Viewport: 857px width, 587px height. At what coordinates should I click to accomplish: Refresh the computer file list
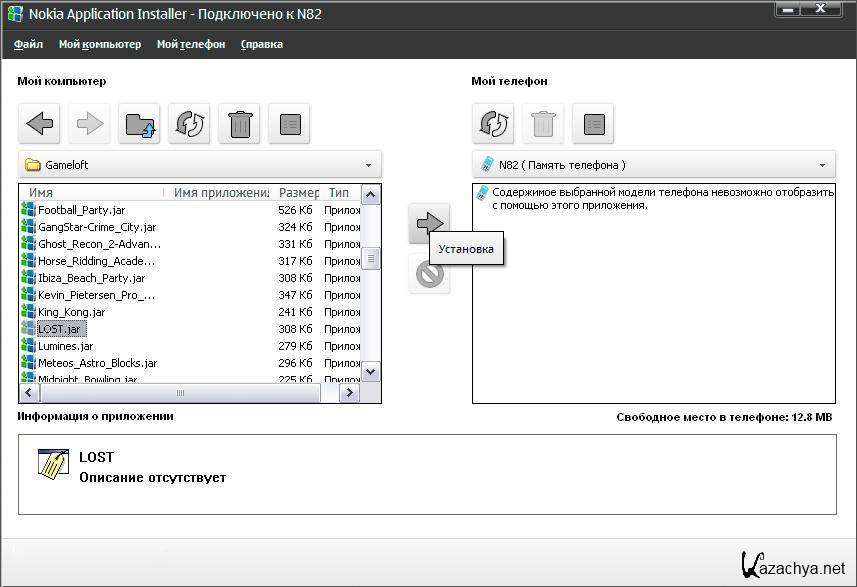pyautogui.click(x=189, y=124)
